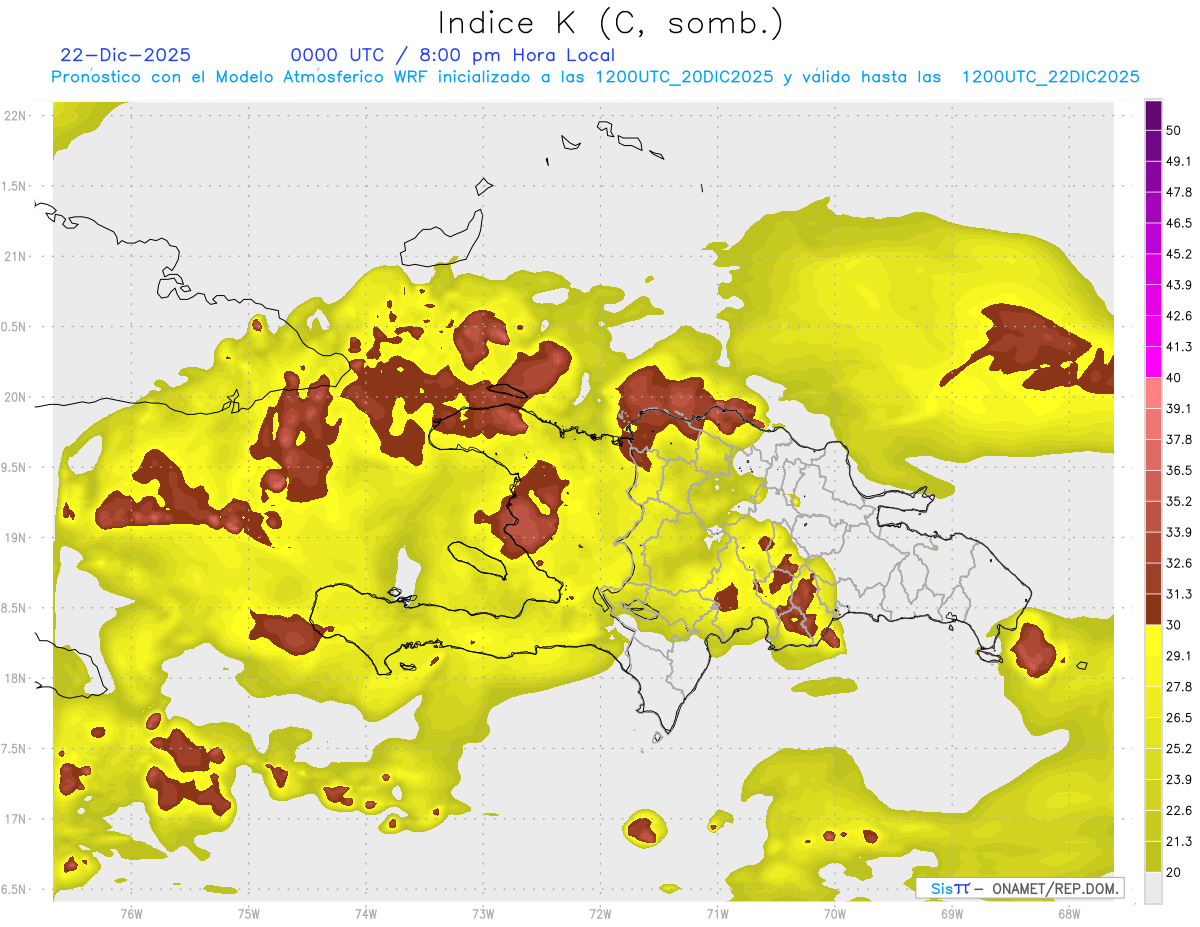Click the longitude axis label "73W"
This screenshot has height=927, width=1200.
point(483,914)
